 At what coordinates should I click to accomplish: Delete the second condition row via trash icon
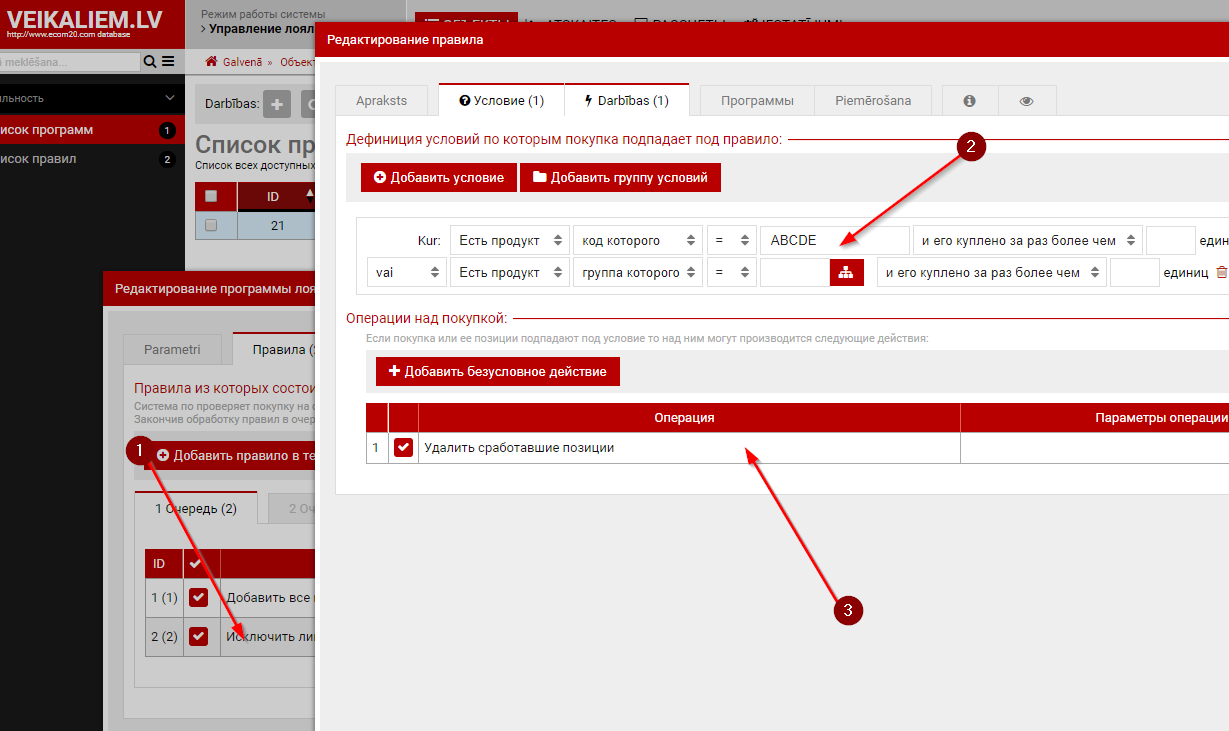point(1221,273)
